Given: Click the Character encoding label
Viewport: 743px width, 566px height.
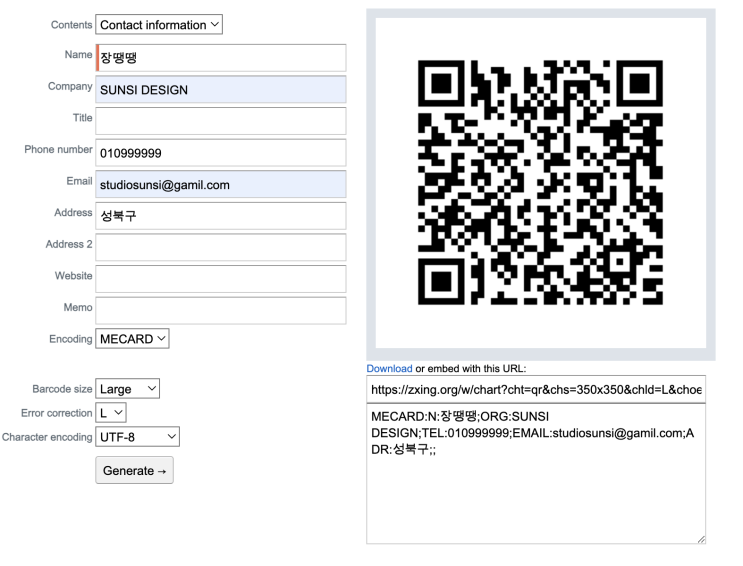Looking at the screenshot, I should (47, 437).
